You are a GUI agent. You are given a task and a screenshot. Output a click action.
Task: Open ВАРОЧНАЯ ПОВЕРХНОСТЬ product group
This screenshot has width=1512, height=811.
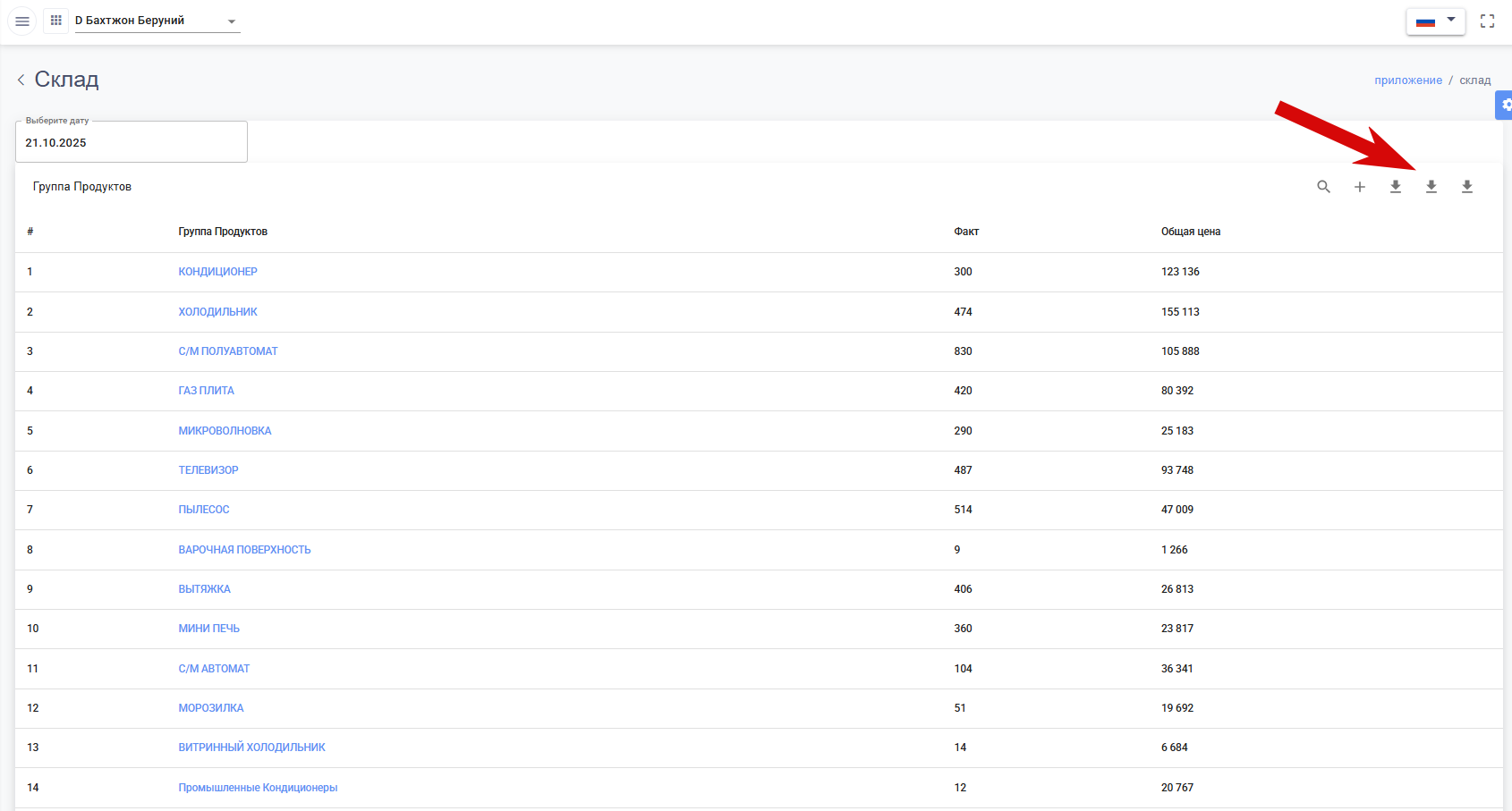pos(244,550)
